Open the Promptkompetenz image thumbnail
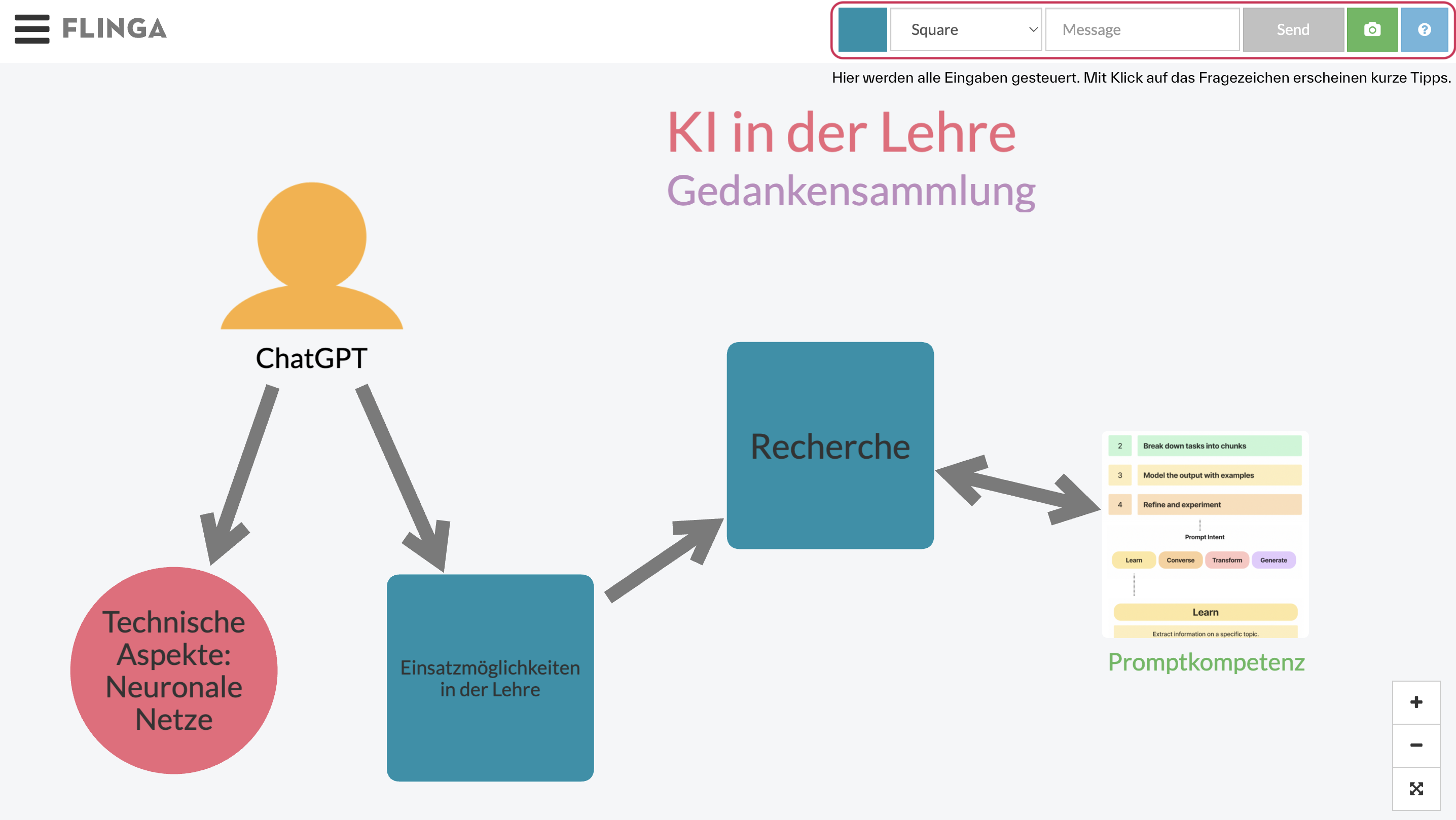This screenshot has width=1456, height=820. 1205,535
